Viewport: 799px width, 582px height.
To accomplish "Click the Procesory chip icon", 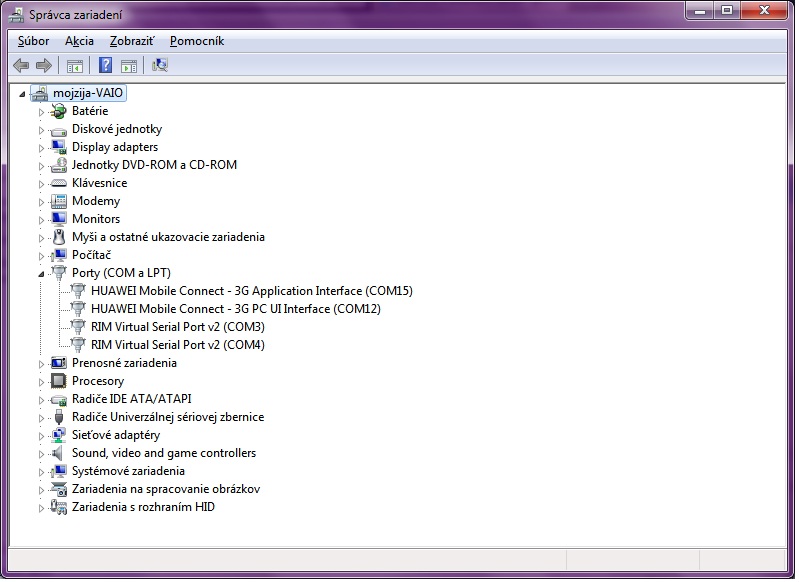I will point(59,381).
